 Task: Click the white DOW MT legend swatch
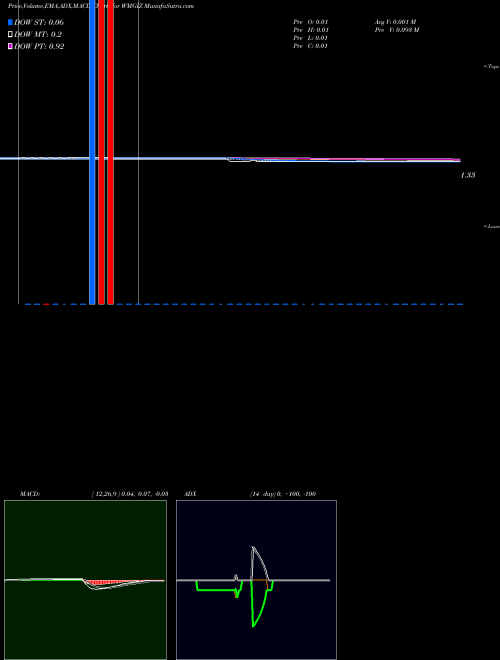[x=10, y=35]
